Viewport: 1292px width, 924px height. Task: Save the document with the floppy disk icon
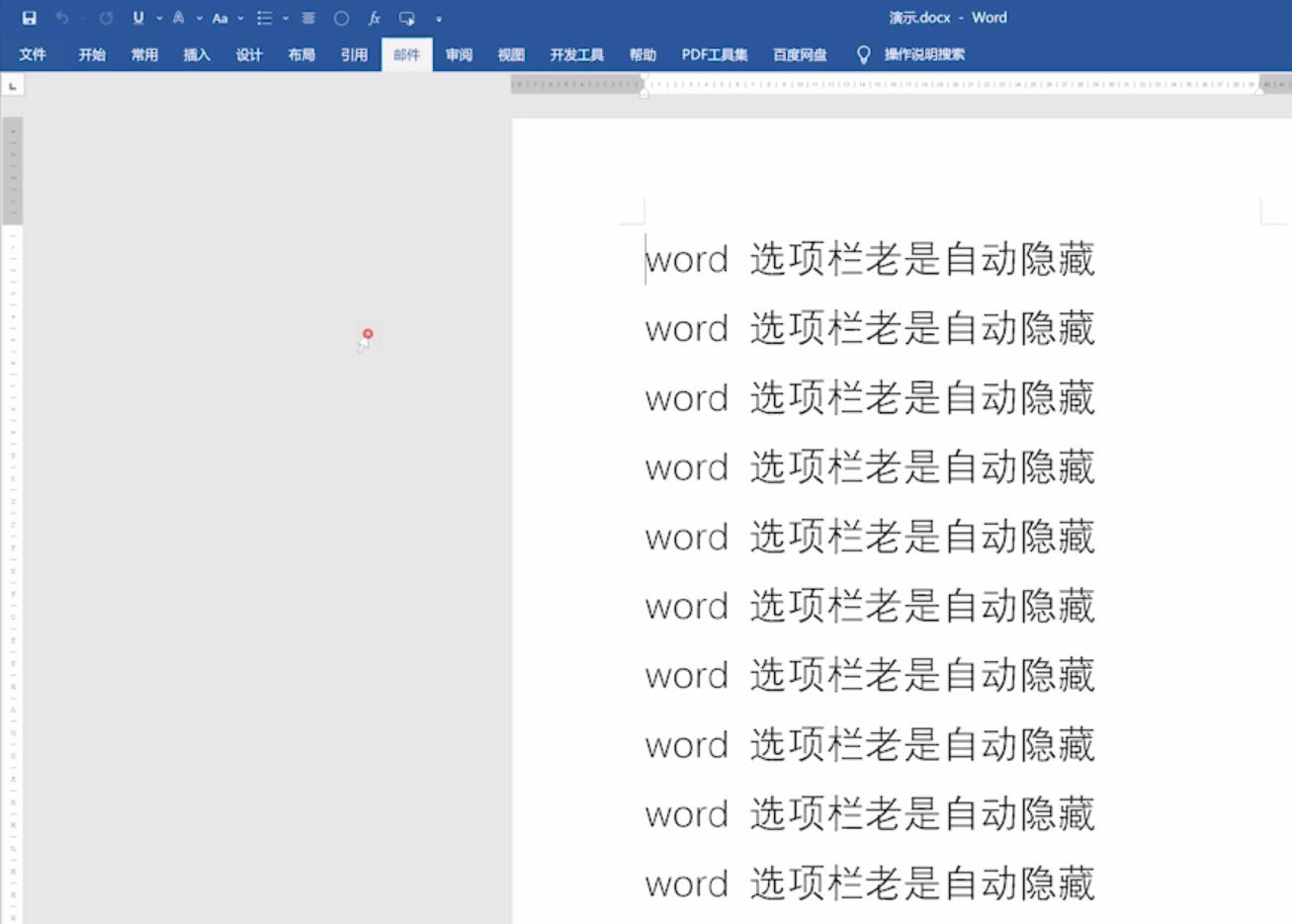tap(30, 18)
